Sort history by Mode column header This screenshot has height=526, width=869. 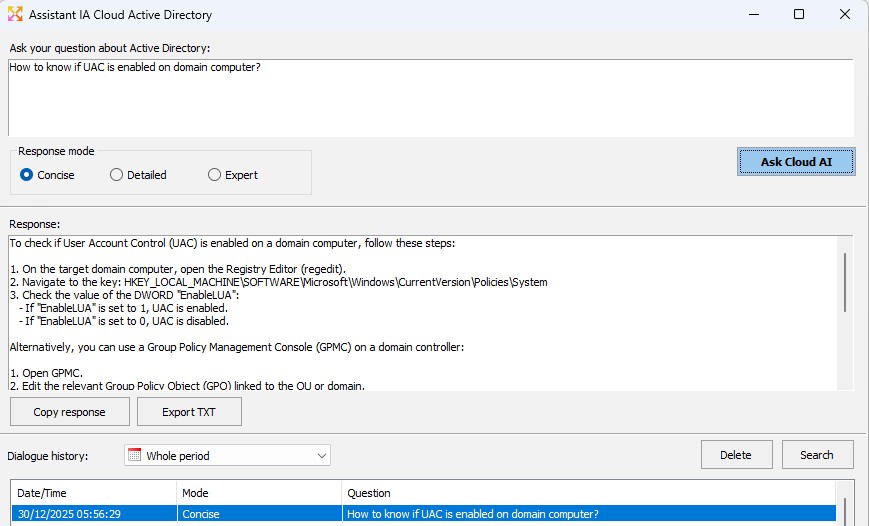click(x=258, y=493)
